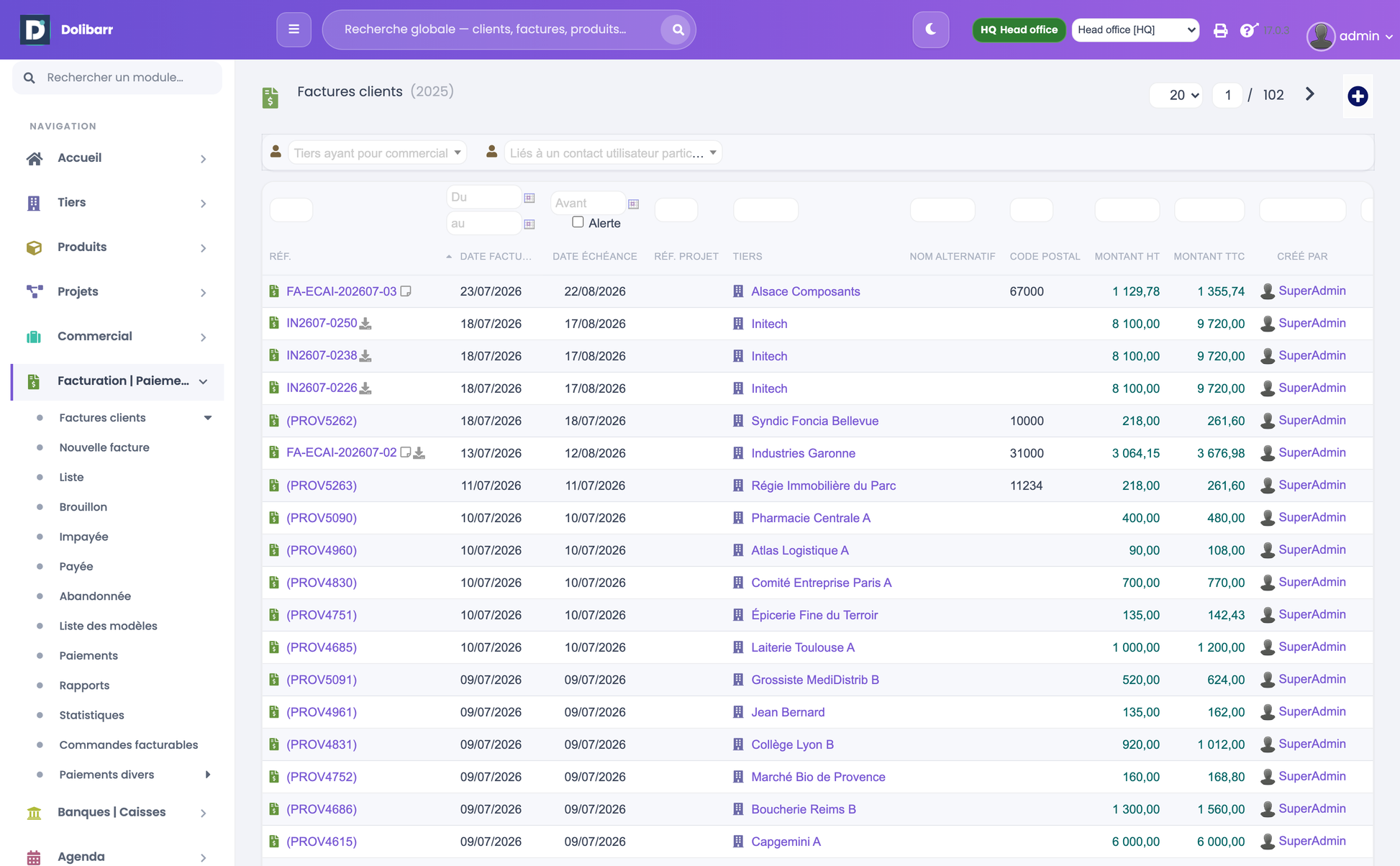
Task: Open the Brouillon menu item
Action: point(83,507)
